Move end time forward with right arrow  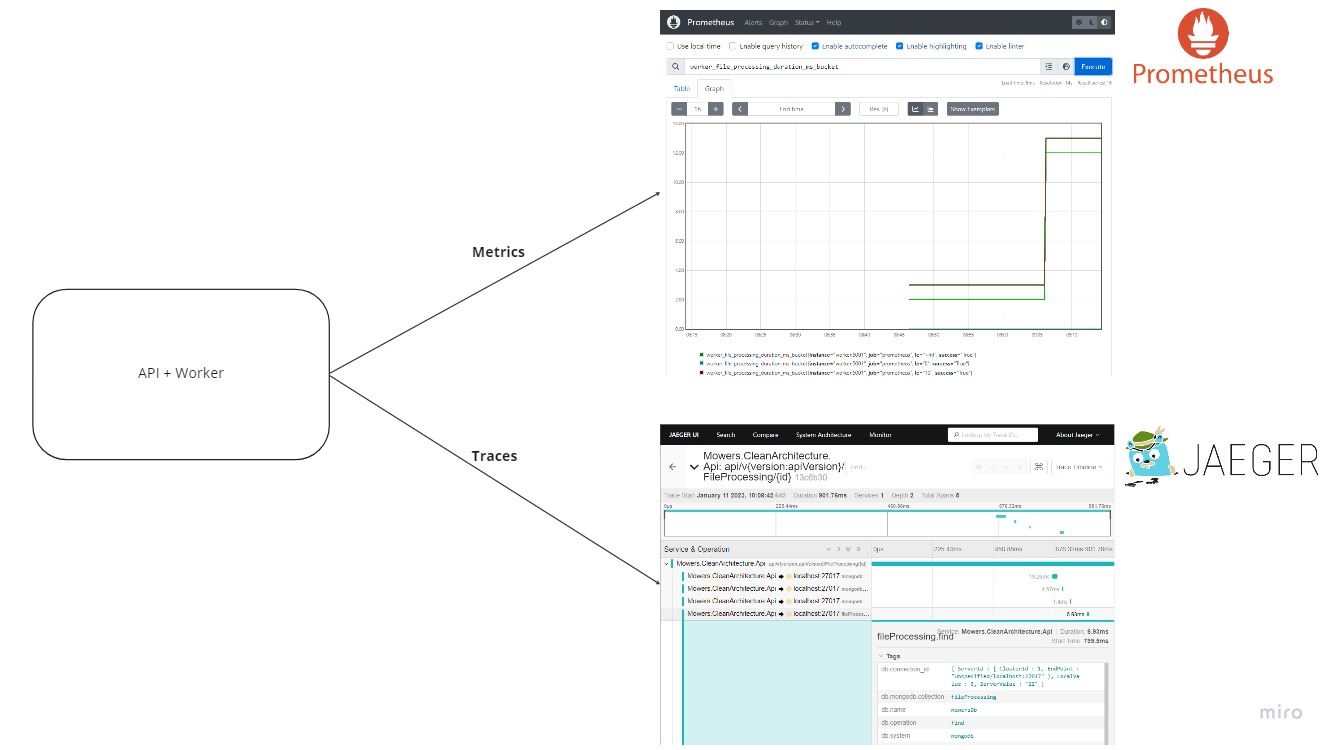tap(843, 109)
